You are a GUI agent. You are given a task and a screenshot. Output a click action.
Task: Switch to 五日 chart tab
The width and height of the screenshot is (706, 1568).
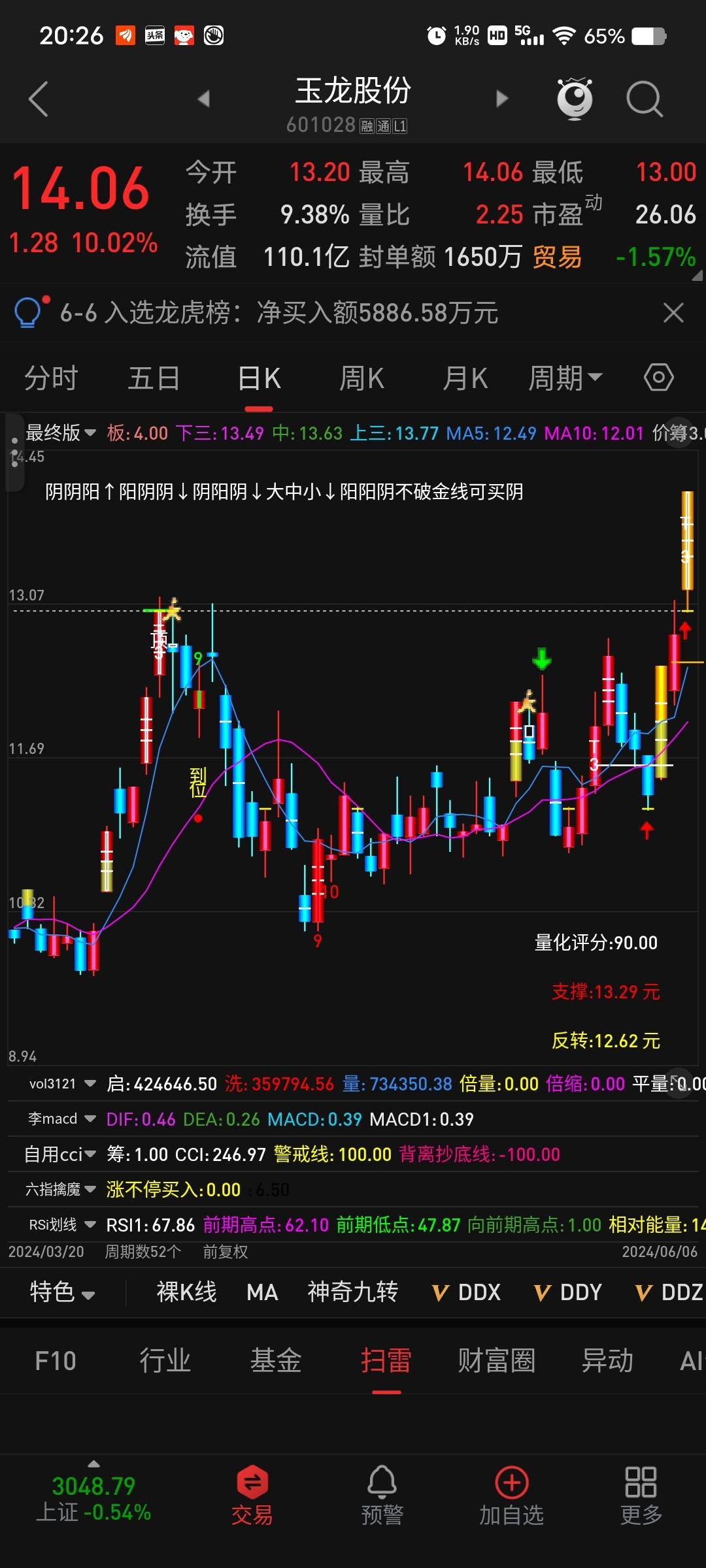click(154, 378)
